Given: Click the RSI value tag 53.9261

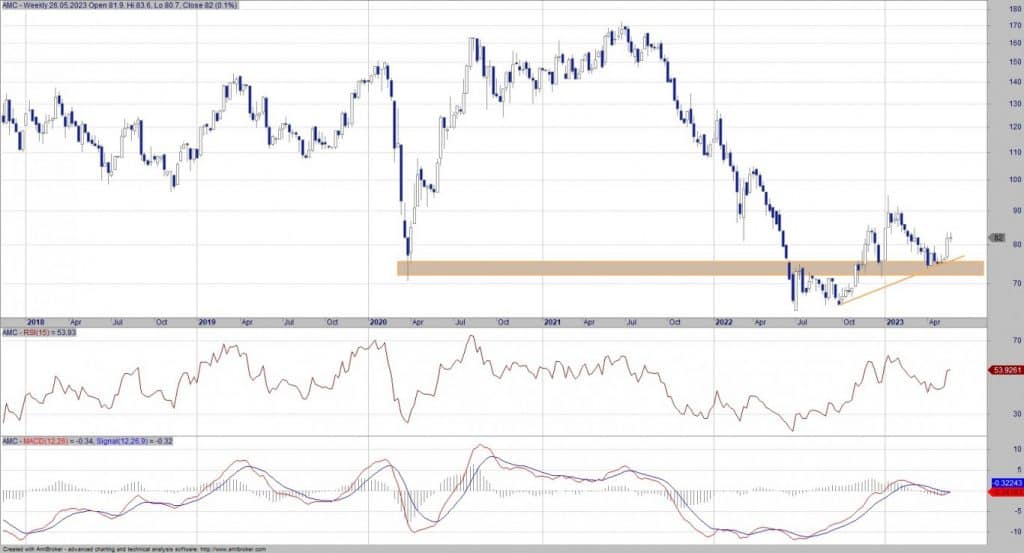Looking at the screenshot, I should 1004,370.
